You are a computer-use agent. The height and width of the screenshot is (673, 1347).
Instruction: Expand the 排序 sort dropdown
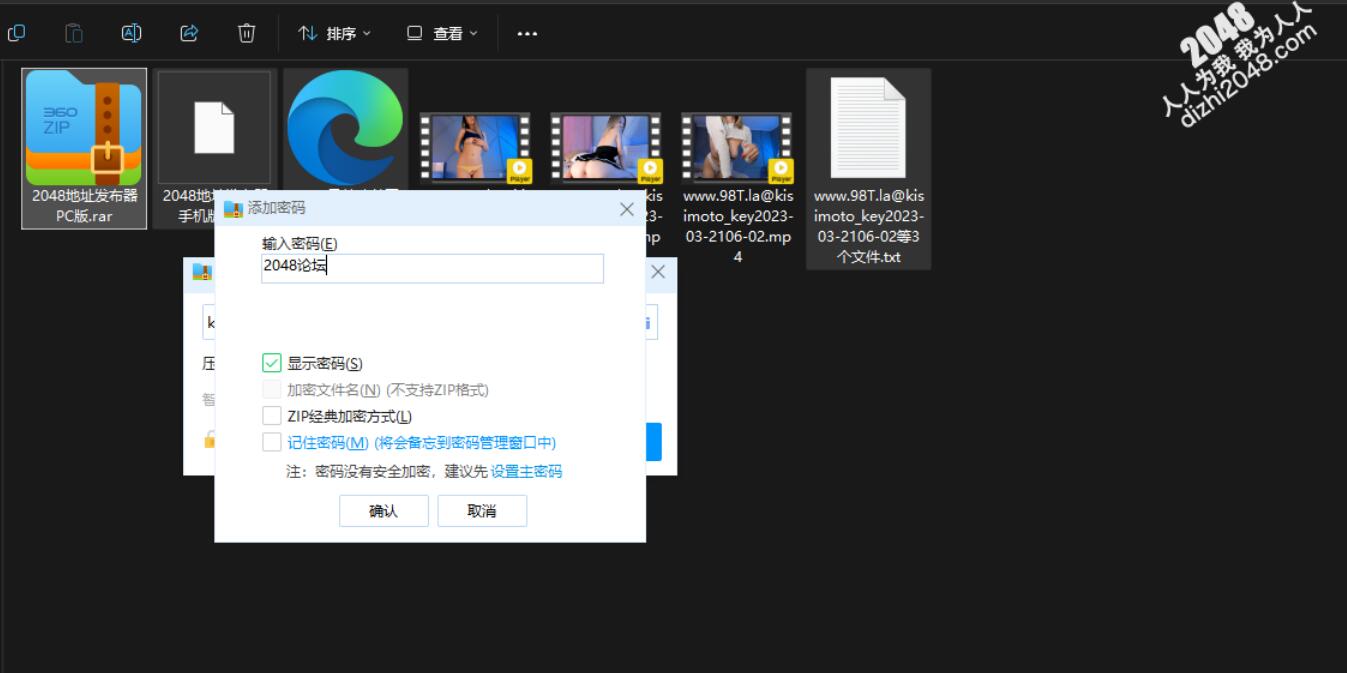[x=335, y=33]
